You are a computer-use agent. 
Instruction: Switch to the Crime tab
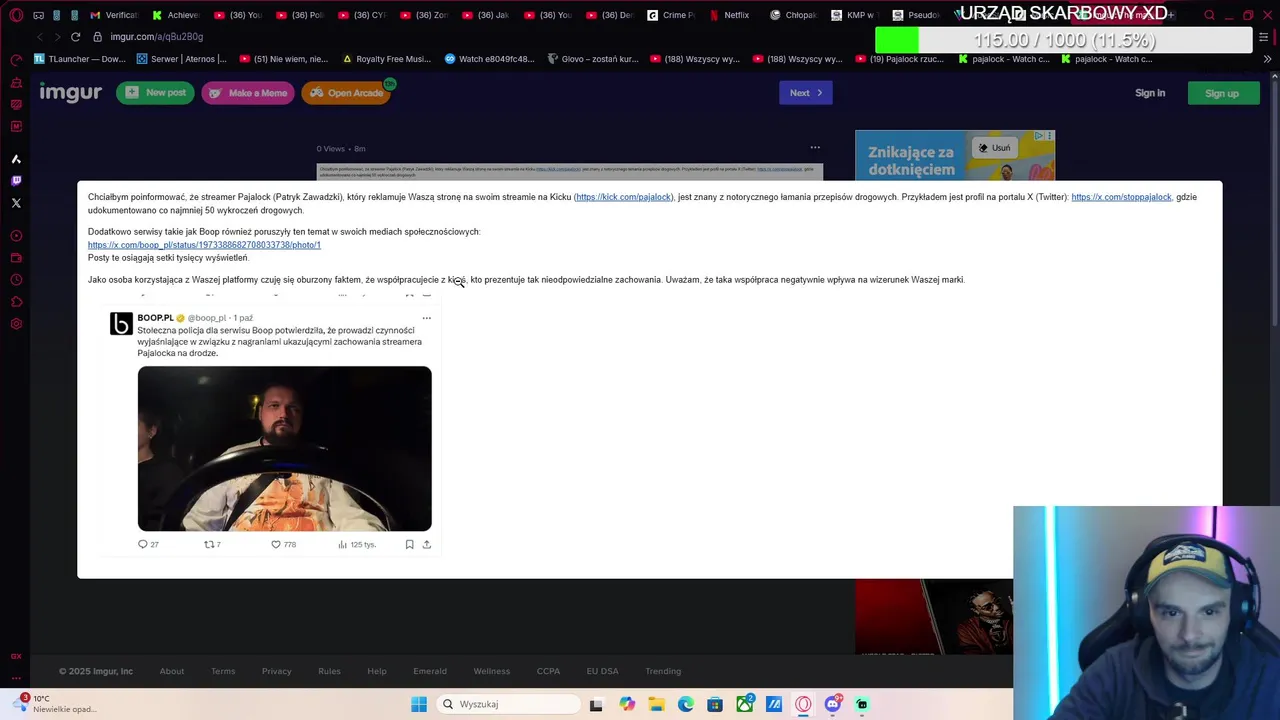coord(672,15)
